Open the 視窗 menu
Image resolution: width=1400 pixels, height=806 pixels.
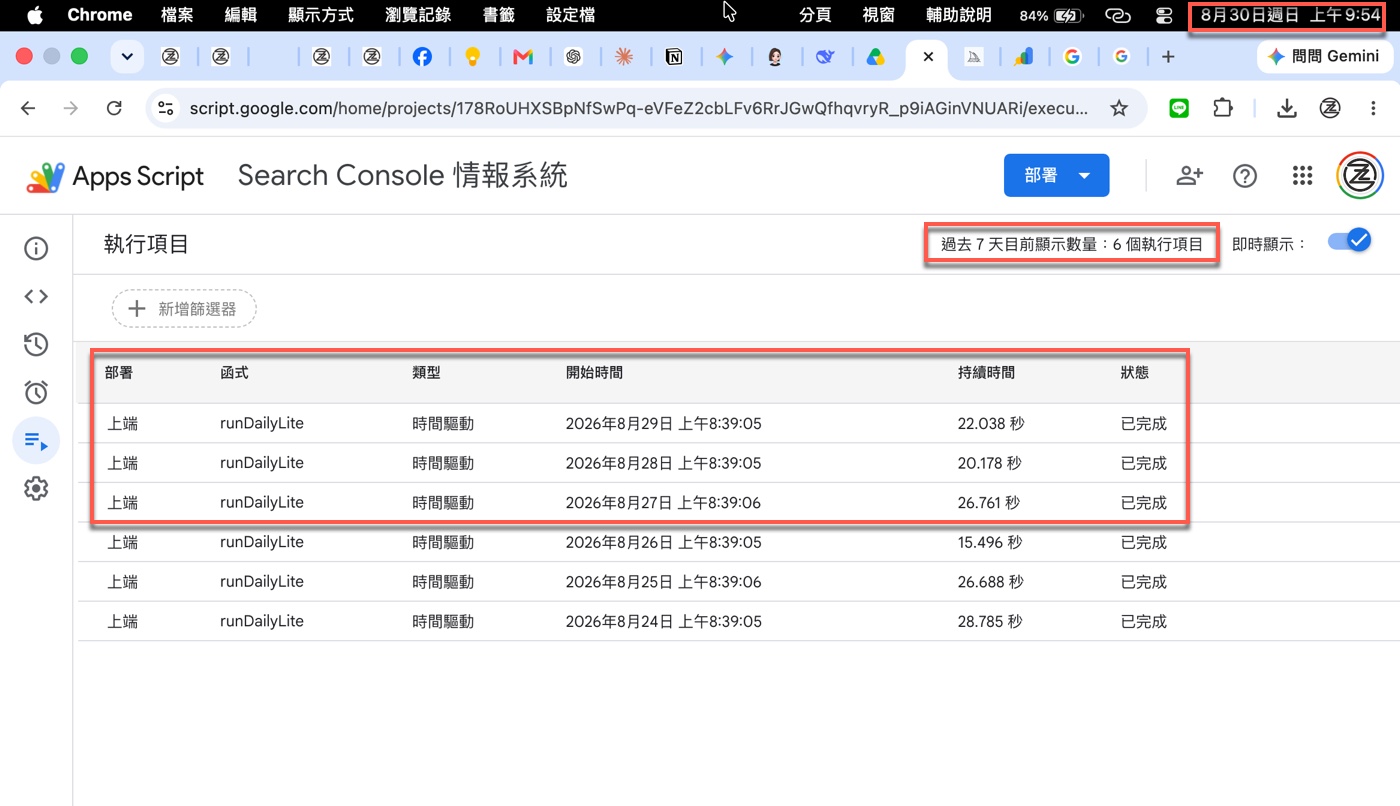[x=879, y=15]
